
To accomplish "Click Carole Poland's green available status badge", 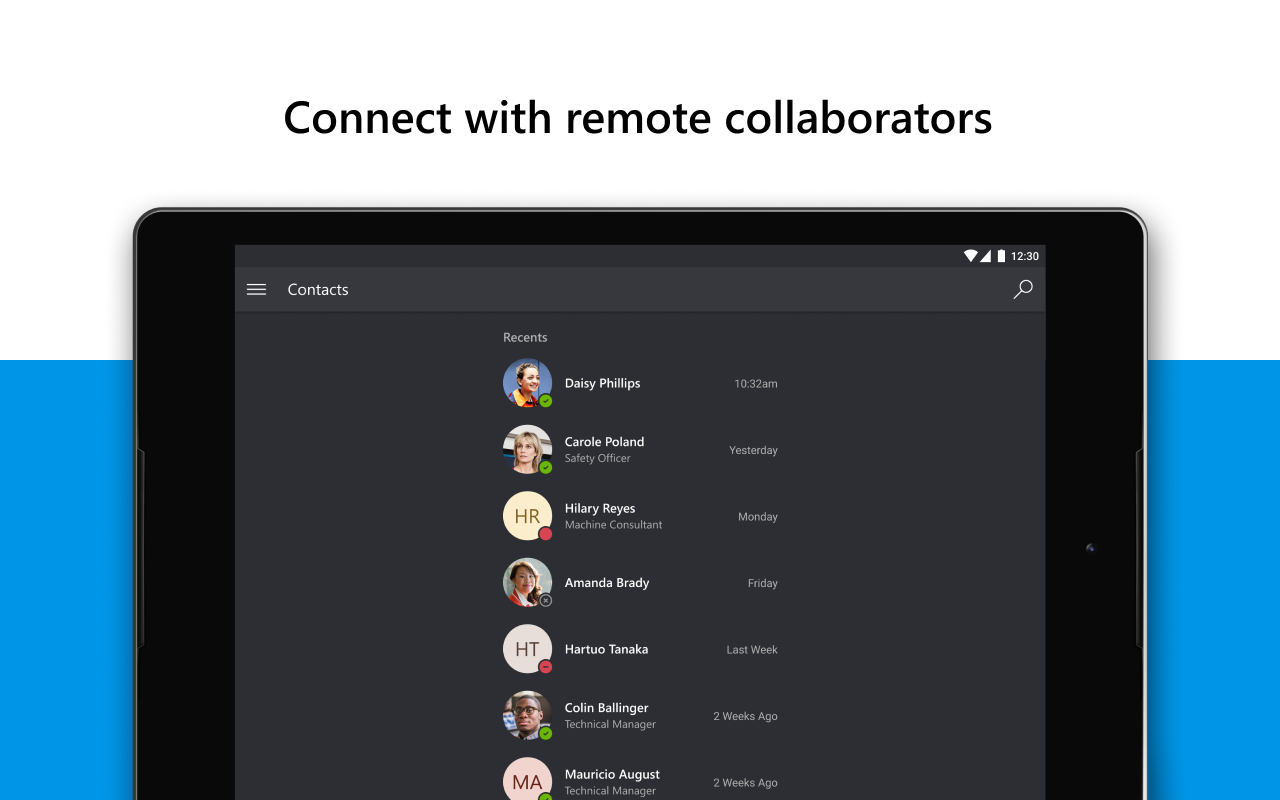I will (546, 467).
